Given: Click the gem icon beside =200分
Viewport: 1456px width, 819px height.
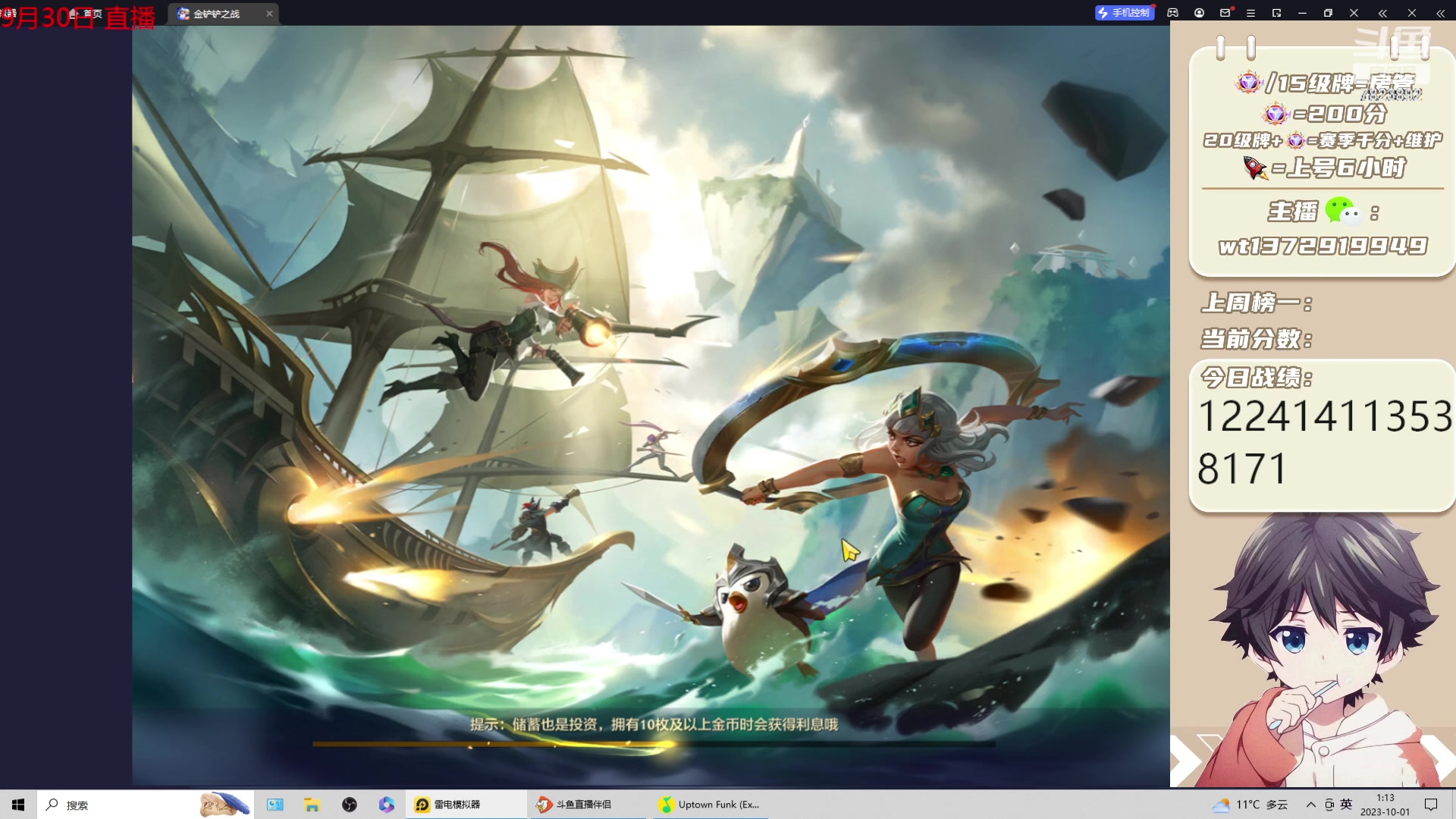Looking at the screenshot, I should pos(1276,114).
